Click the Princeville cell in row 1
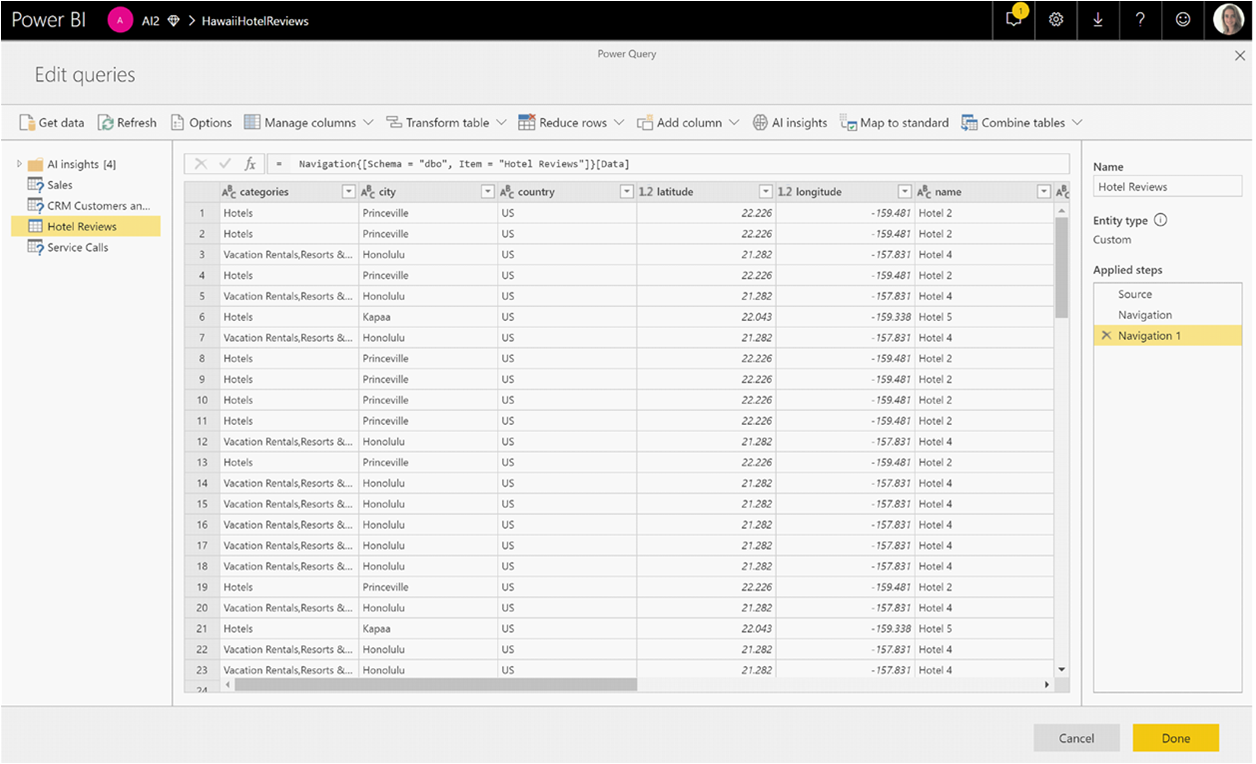This screenshot has width=1256, height=764. pyautogui.click(x=428, y=213)
